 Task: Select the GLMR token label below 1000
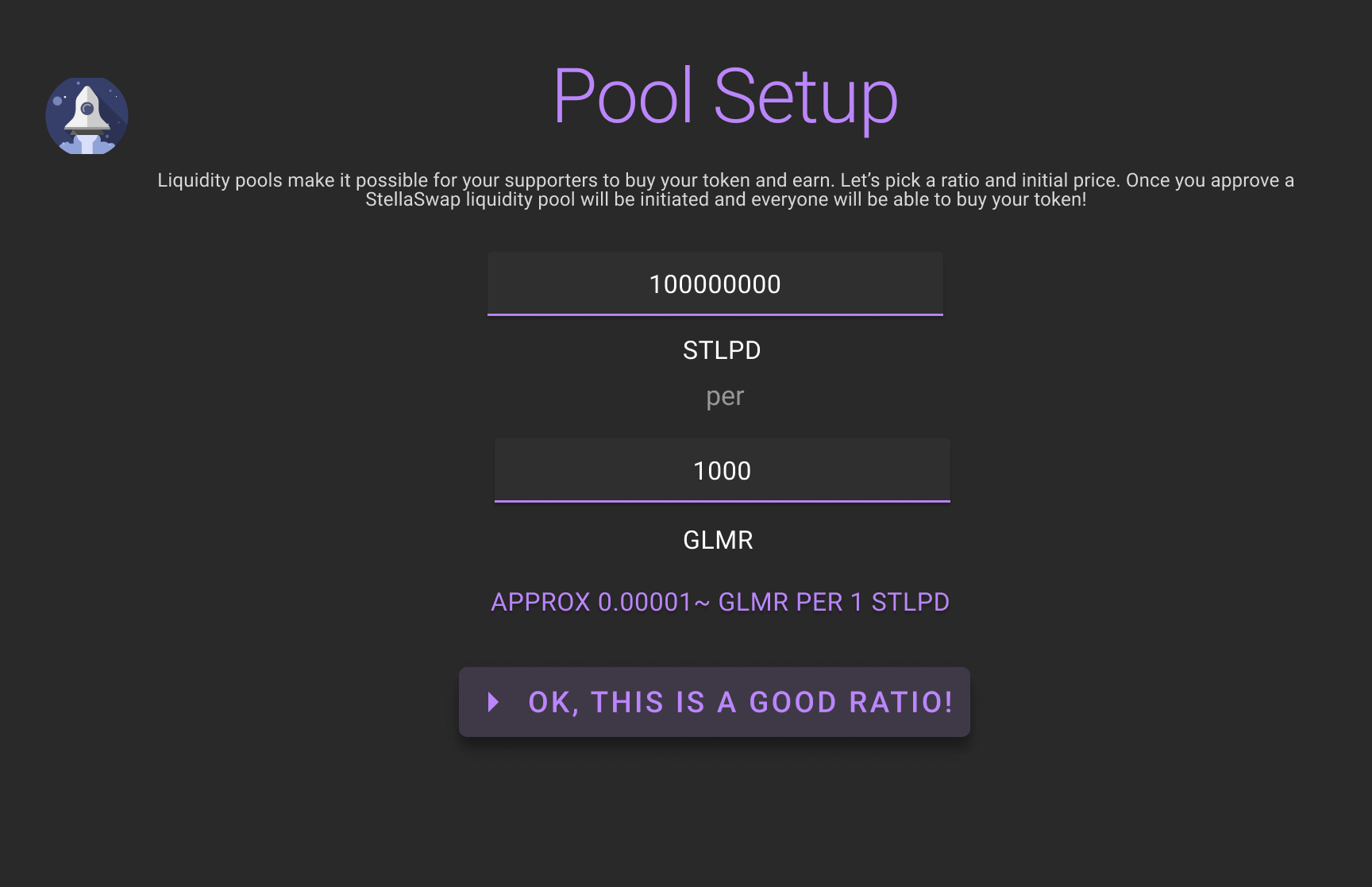pos(718,540)
